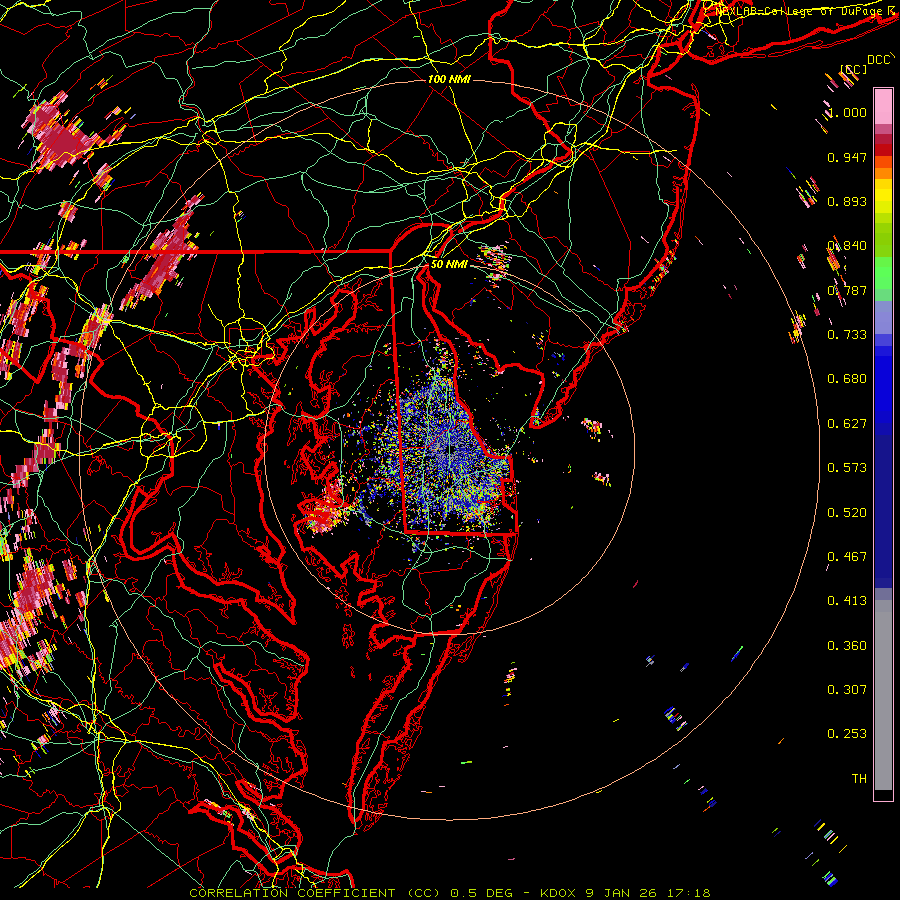This screenshot has height=900, width=900.
Task: Click the pink segment at the color bar top
Action: [x=883, y=106]
